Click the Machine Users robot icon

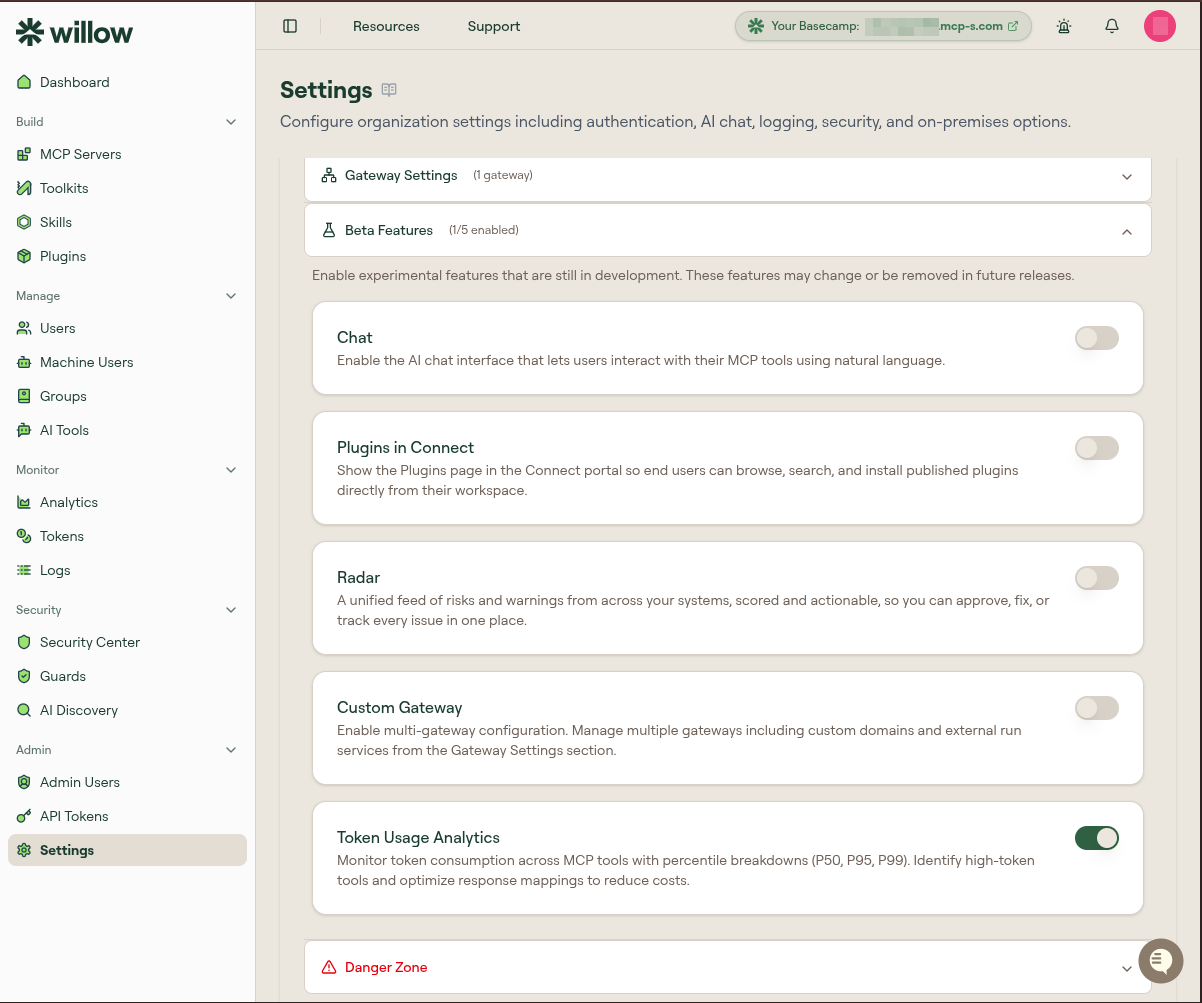[x=24, y=362]
